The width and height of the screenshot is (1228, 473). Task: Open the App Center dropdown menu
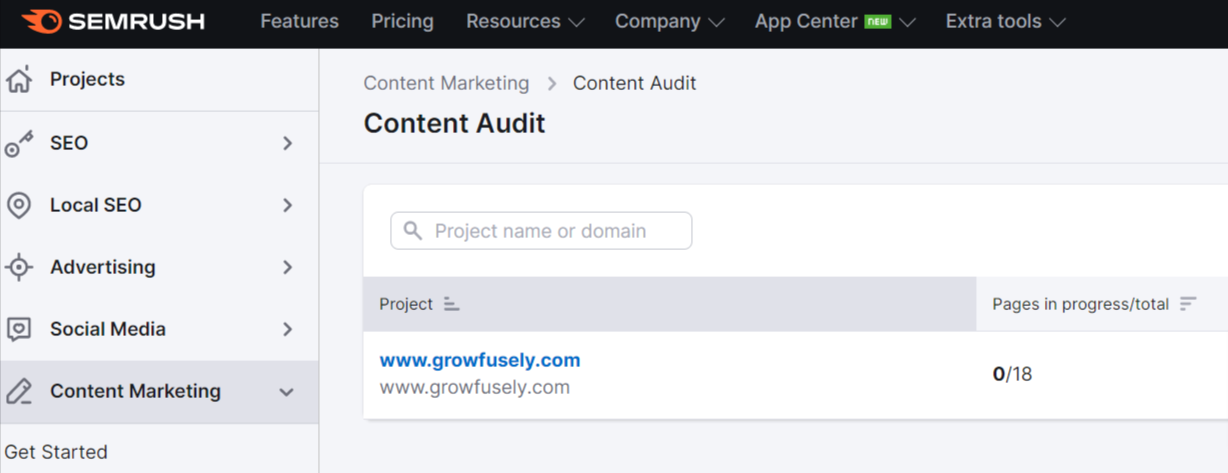click(835, 21)
